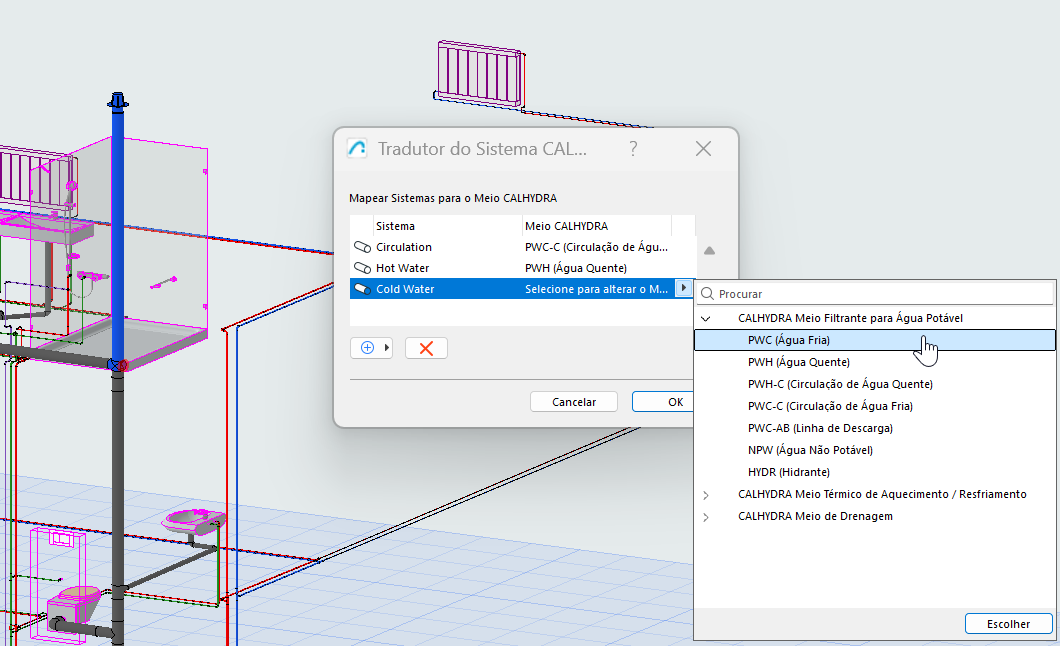Click the Escolher button

[1008, 624]
